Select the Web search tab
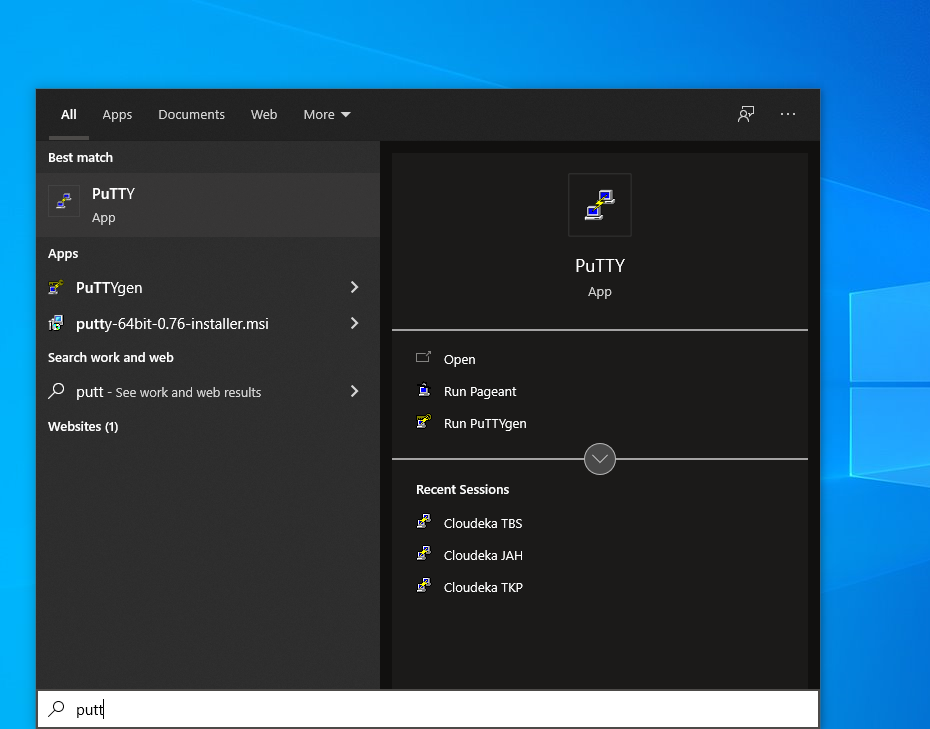930x729 pixels. 264,115
